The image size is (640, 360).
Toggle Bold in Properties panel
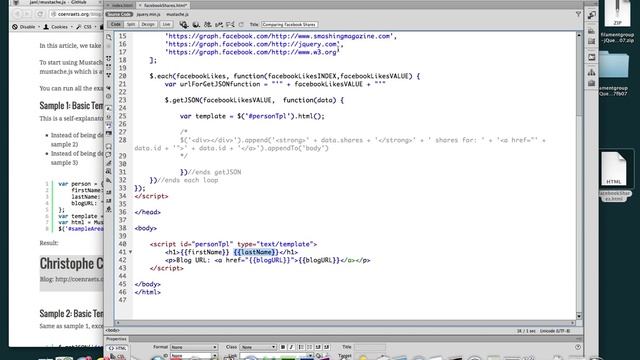[283, 347]
